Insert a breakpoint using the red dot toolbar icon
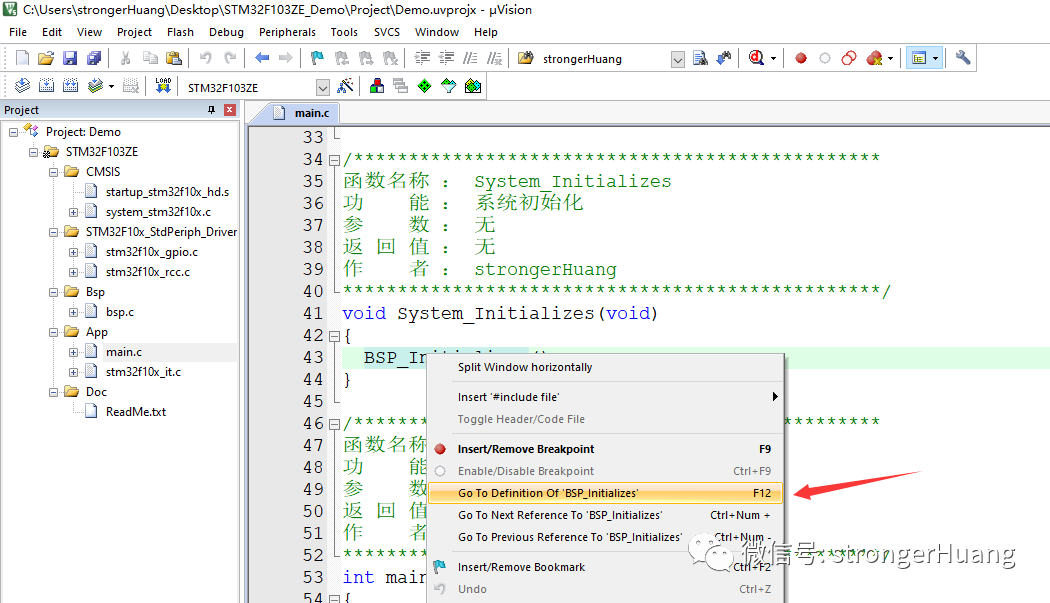 (x=800, y=58)
